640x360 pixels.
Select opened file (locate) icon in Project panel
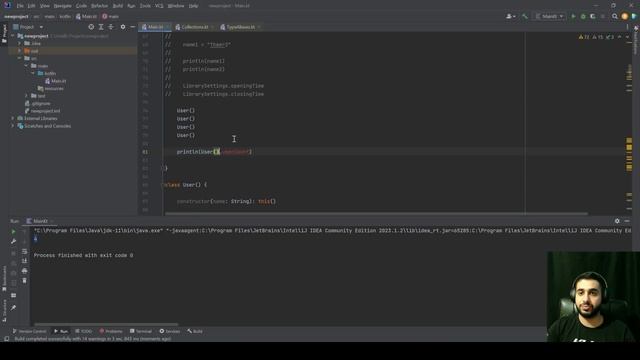click(91, 27)
